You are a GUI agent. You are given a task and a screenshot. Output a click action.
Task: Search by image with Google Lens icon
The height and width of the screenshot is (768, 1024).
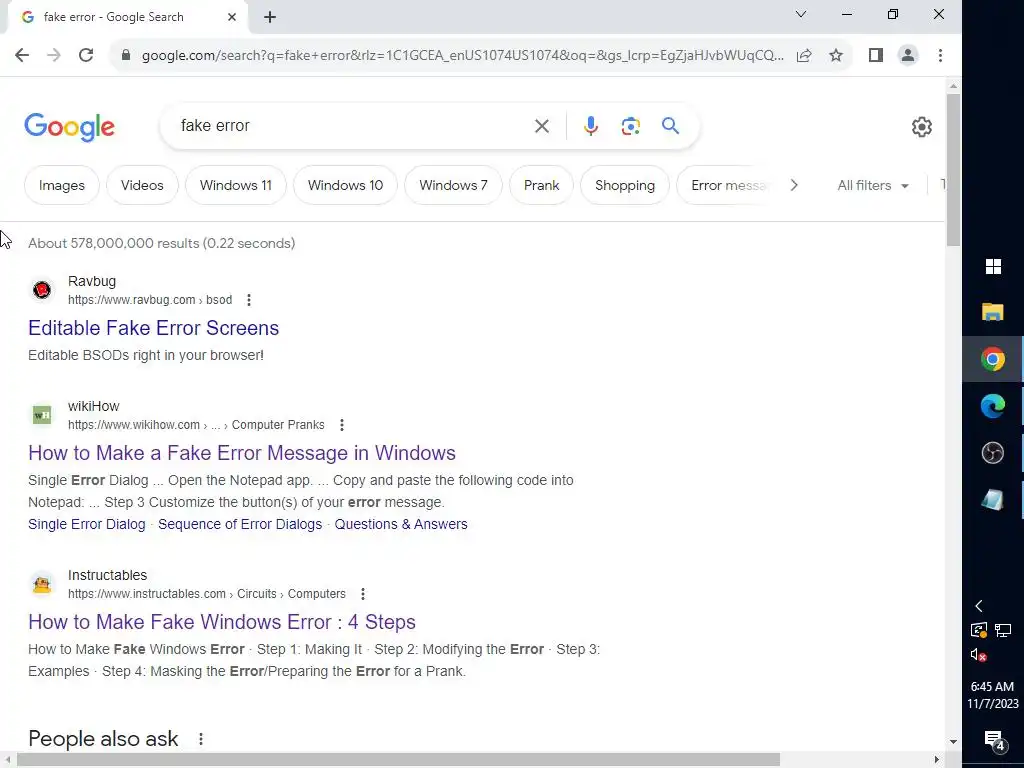pyautogui.click(x=630, y=126)
